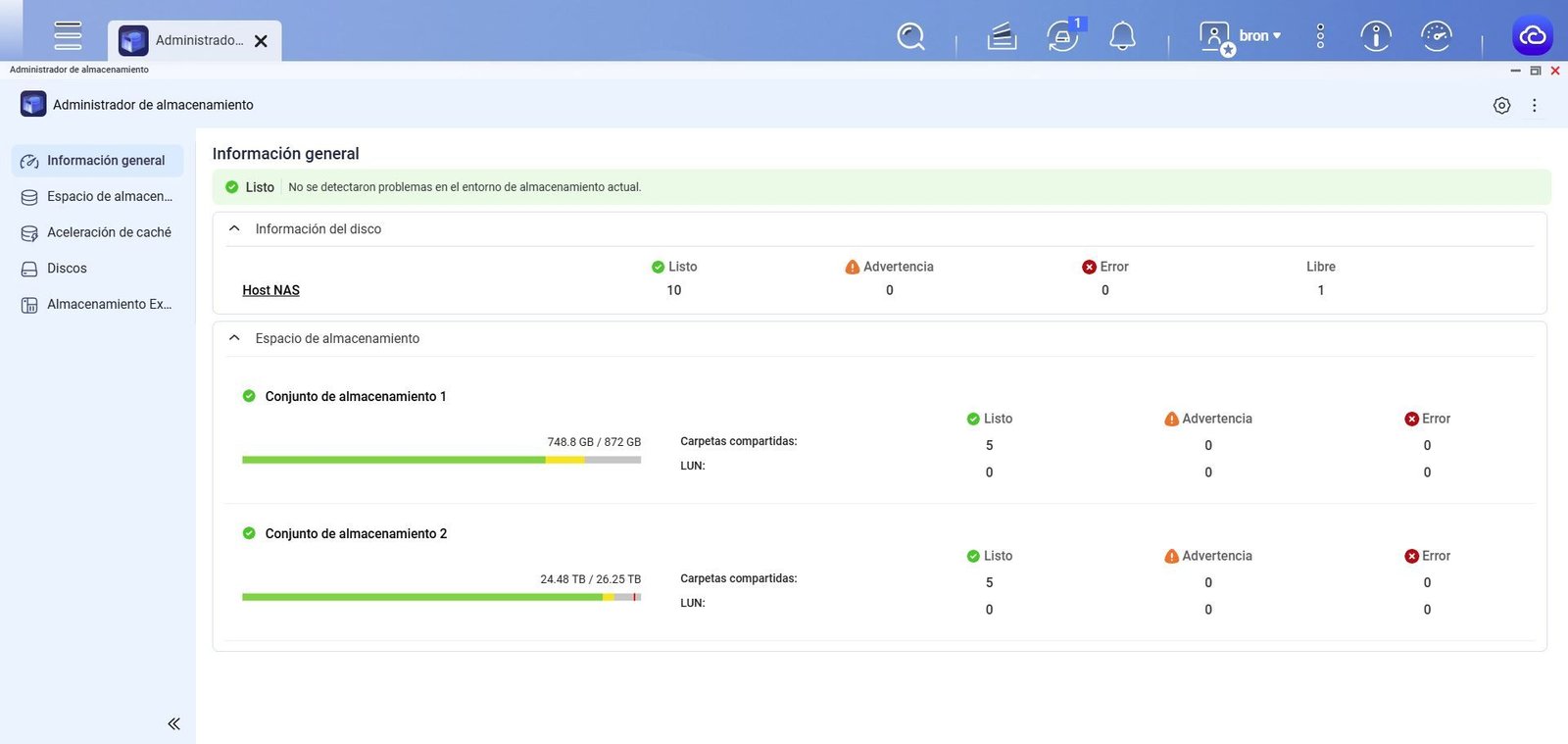Click disk Listo count 10
Screen dimensions: 1568x744
pyautogui.click(x=674, y=290)
